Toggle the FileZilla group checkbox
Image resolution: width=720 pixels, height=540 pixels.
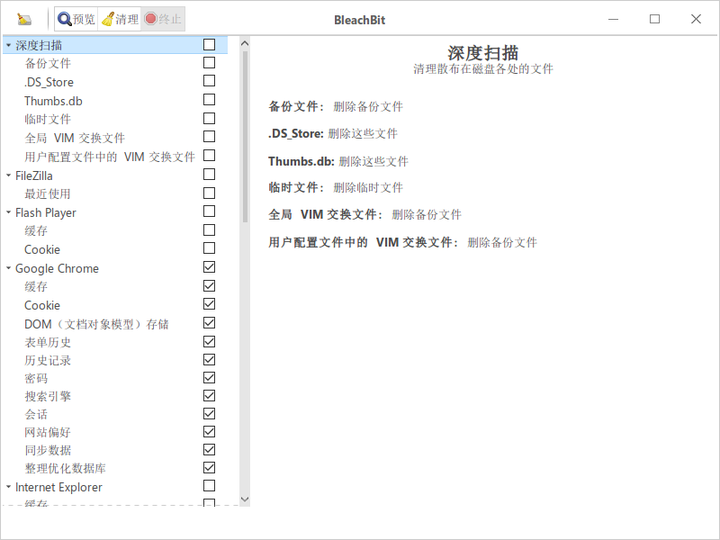[209, 174]
